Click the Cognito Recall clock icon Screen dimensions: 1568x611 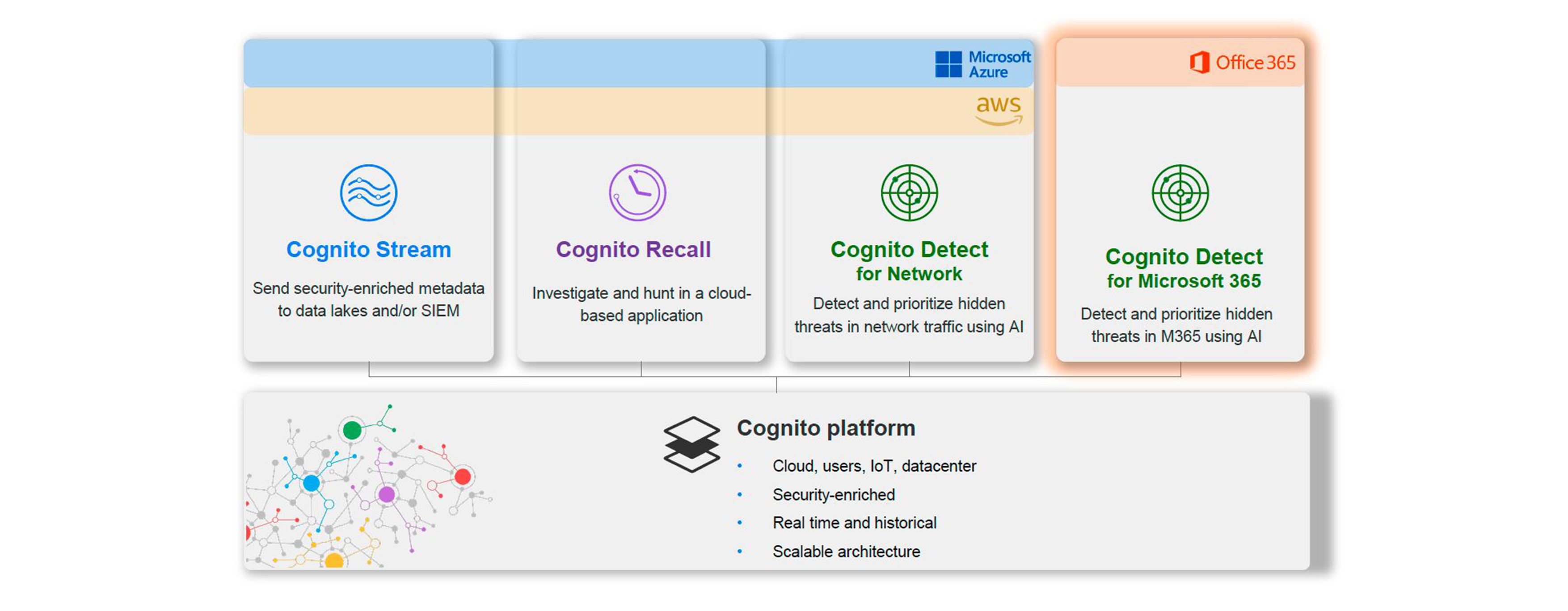pos(637,193)
